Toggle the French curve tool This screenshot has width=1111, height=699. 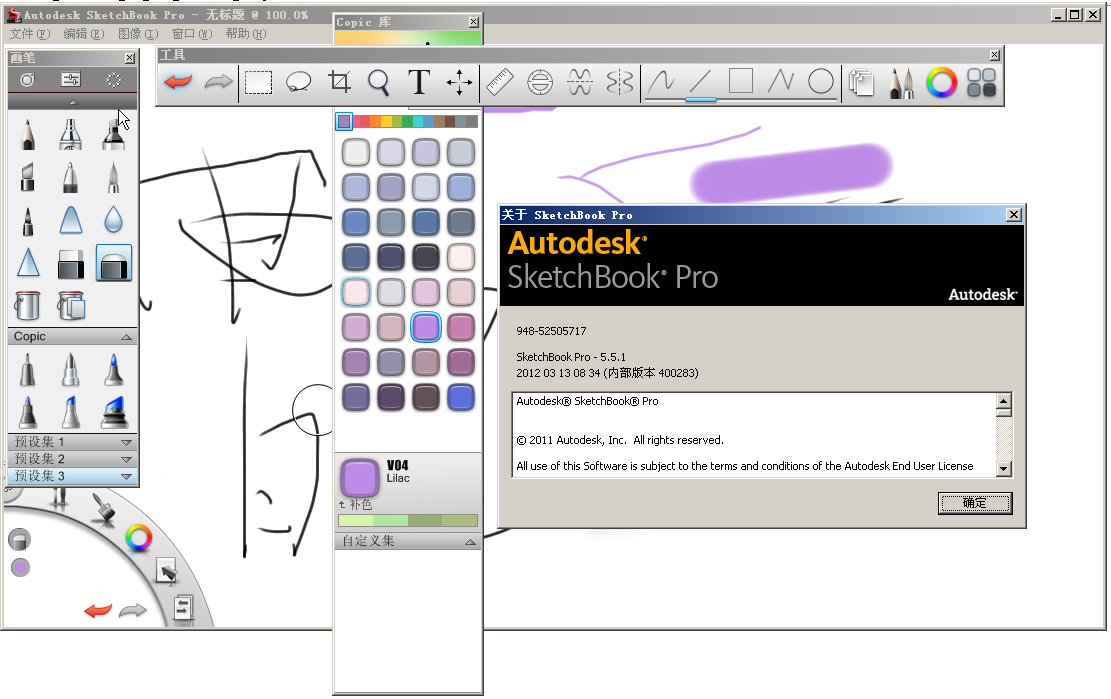[x=580, y=82]
